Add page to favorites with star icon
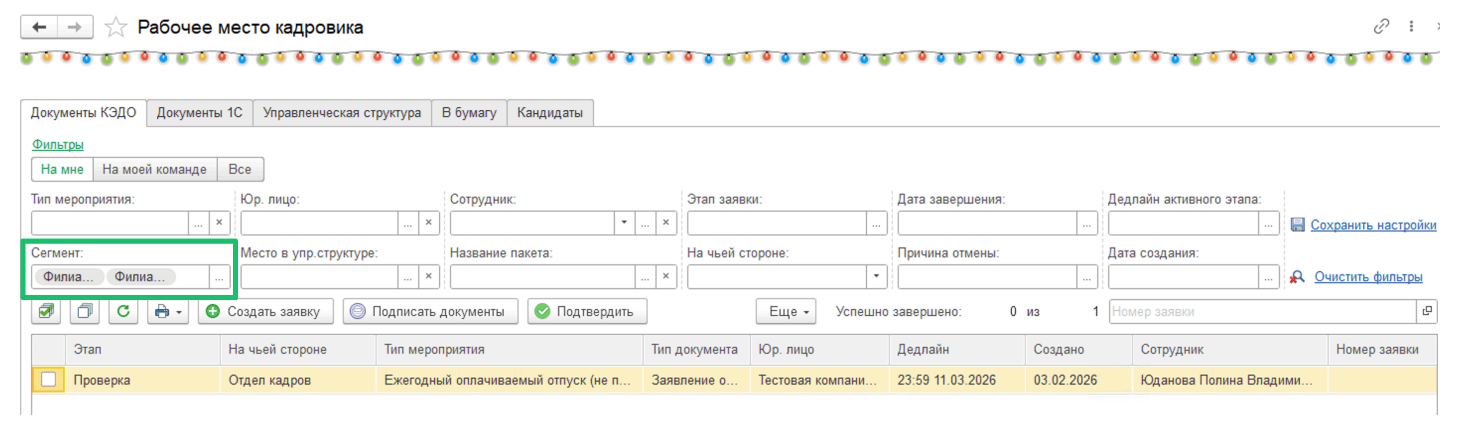The image size is (1457, 437). (x=116, y=28)
